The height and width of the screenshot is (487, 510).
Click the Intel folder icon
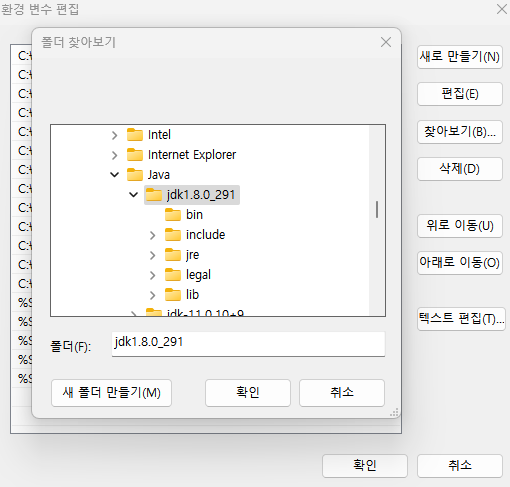(x=135, y=135)
